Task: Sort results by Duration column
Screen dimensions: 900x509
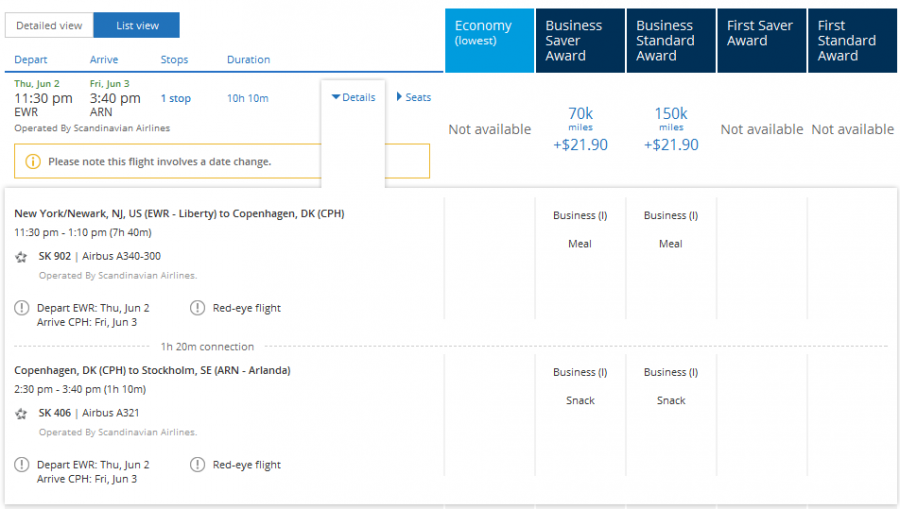Action: (248, 60)
